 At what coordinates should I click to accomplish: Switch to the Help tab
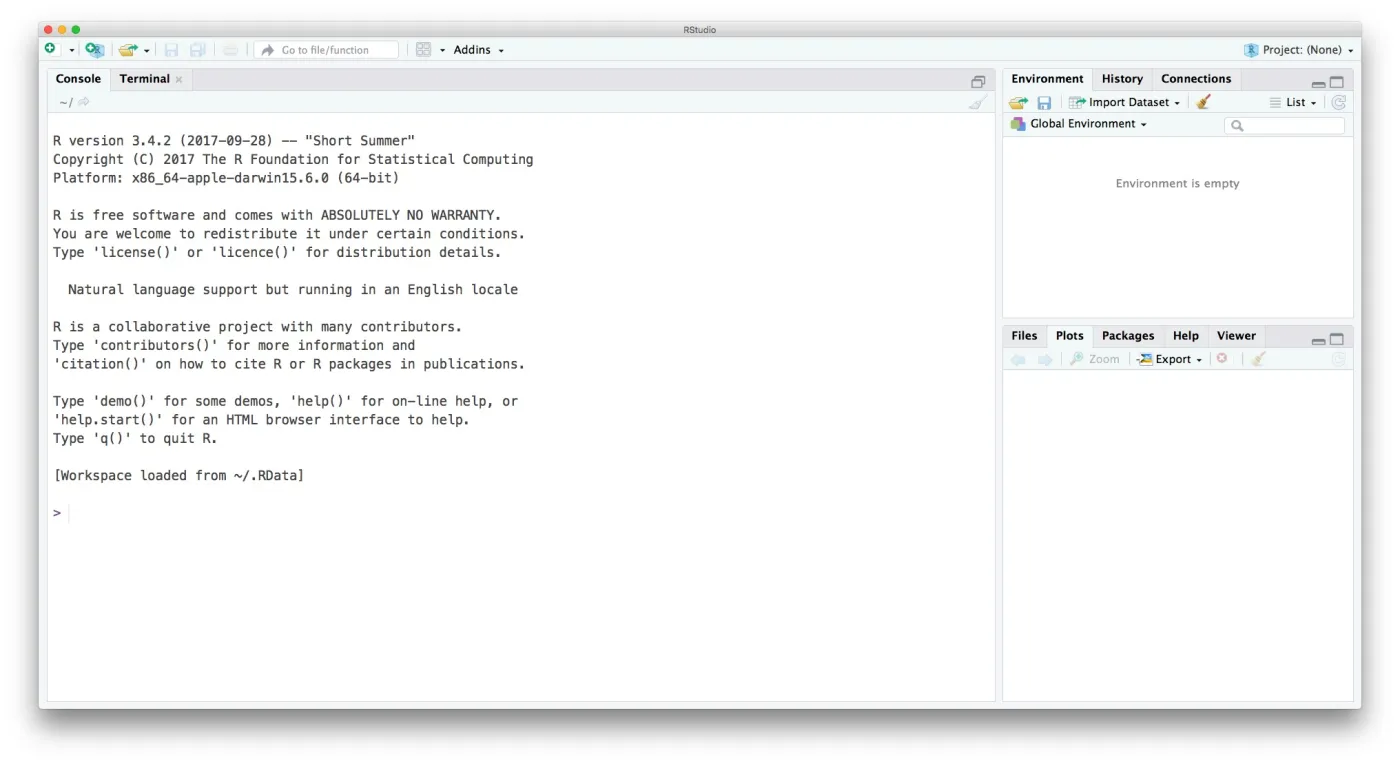coord(1185,336)
